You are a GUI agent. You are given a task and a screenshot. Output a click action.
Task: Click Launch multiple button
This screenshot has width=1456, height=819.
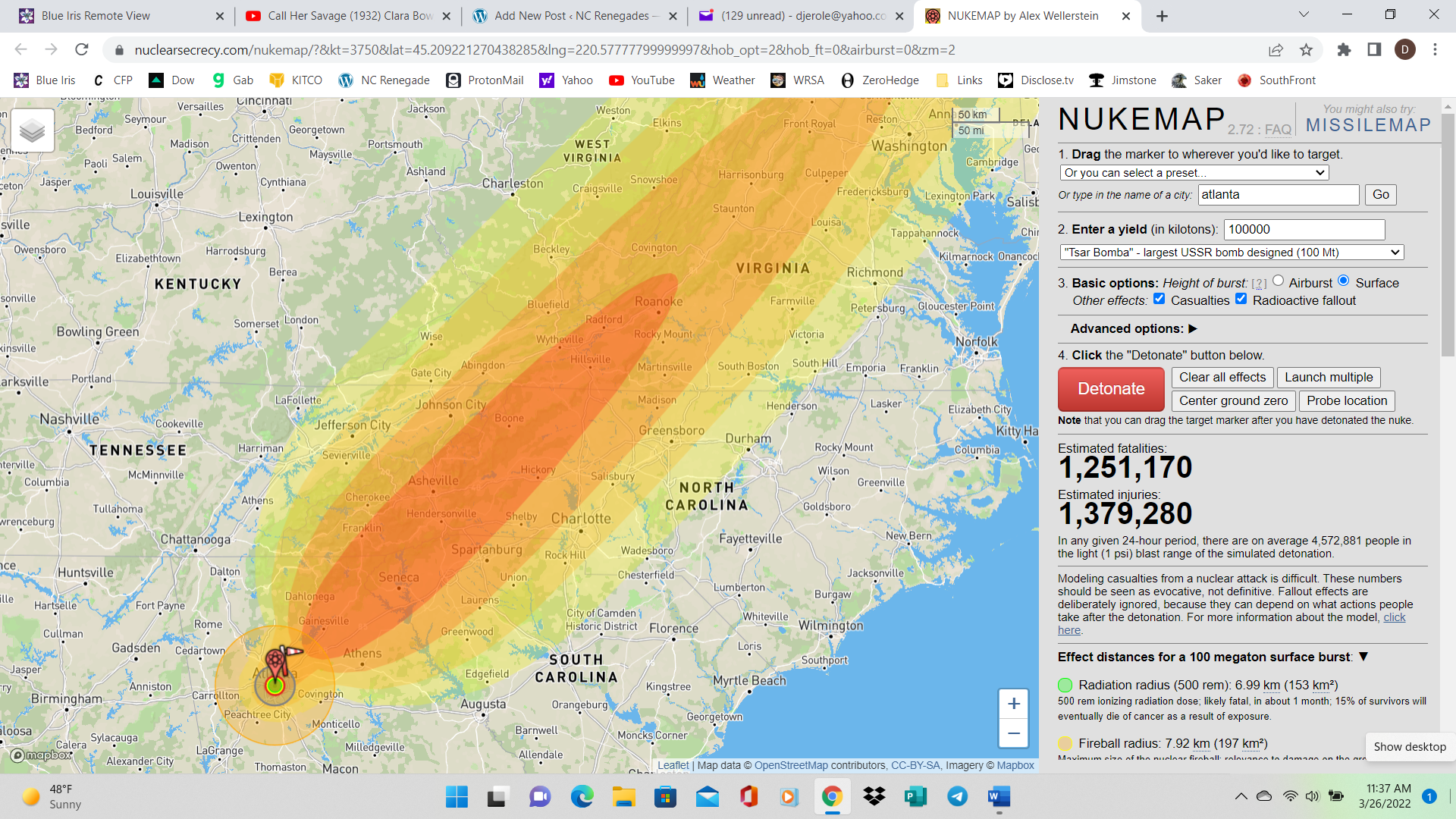[1329, 377]
